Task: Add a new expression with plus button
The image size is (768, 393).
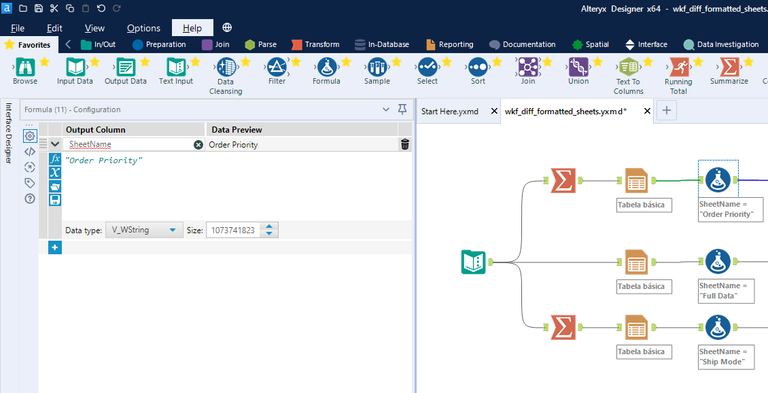Action: coord(55,247)
